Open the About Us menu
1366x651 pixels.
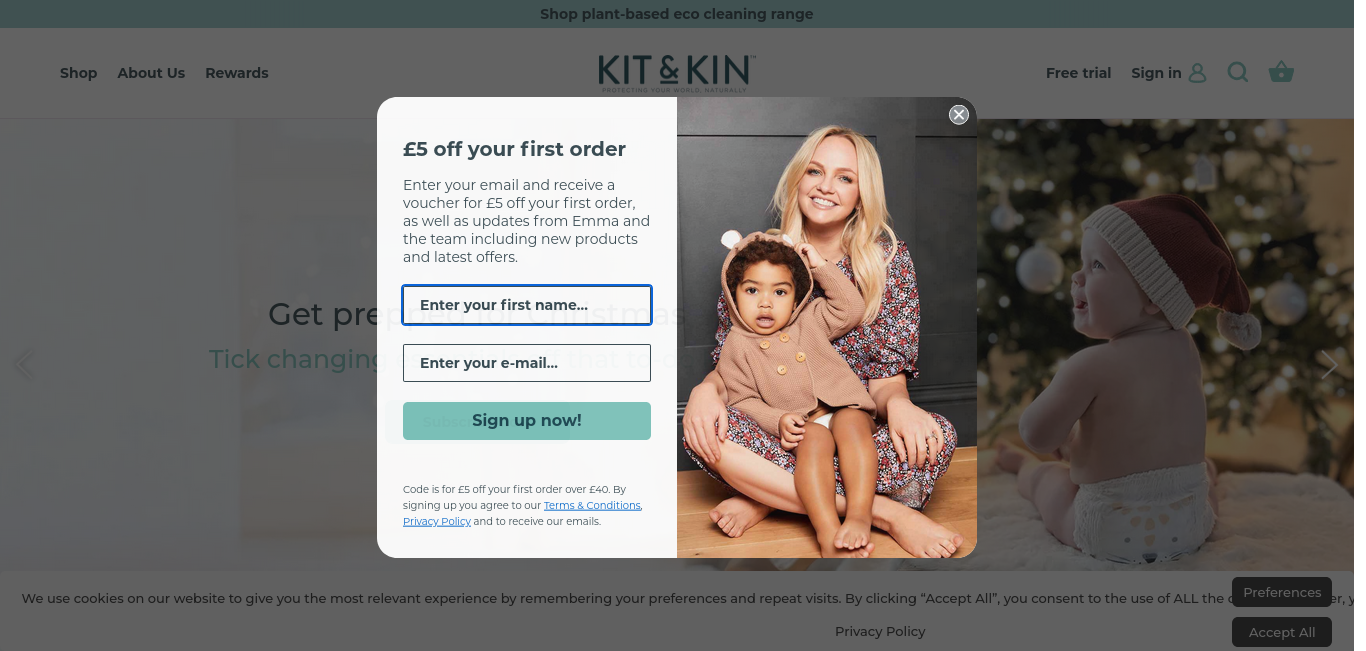[151, 73]
